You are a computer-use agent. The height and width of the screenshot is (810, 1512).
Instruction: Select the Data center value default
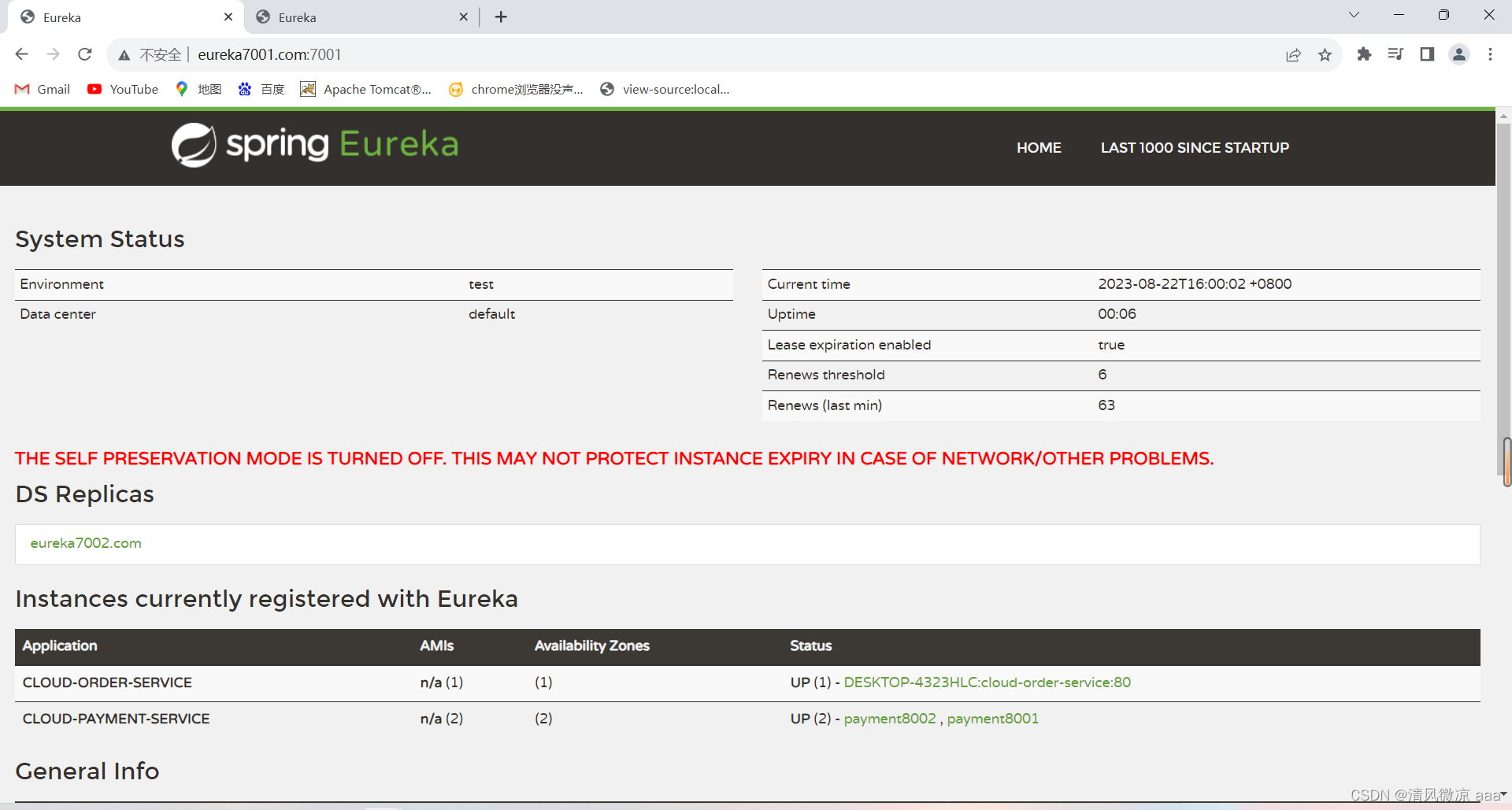(x=492, y=314)
